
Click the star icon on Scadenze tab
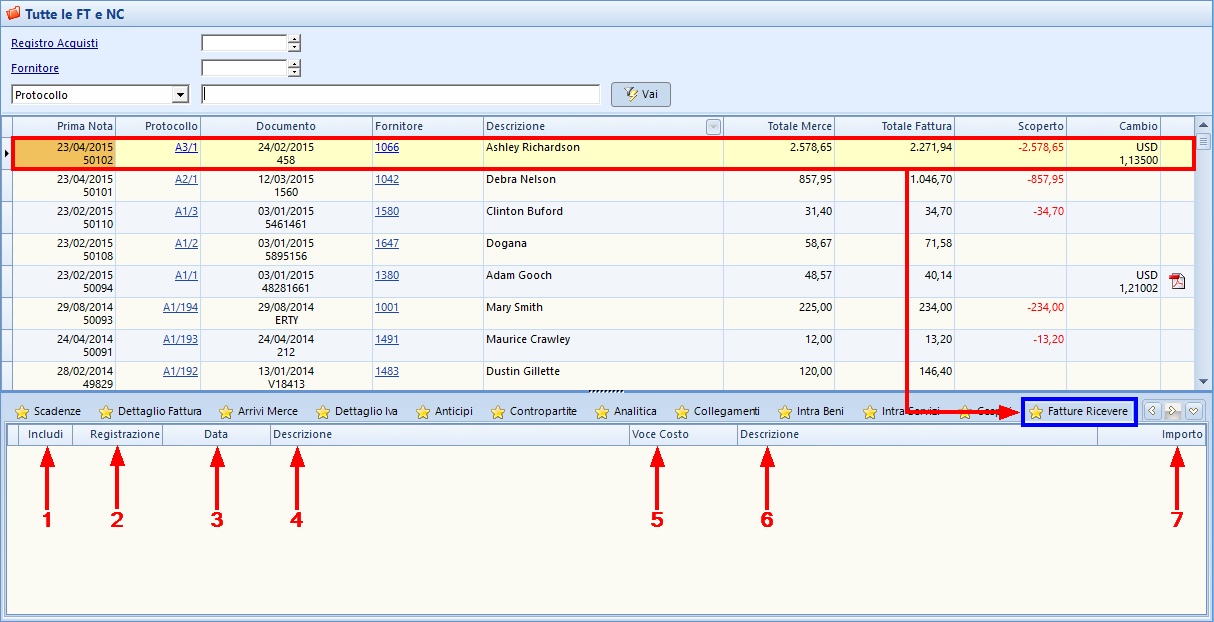click(22, 412)
